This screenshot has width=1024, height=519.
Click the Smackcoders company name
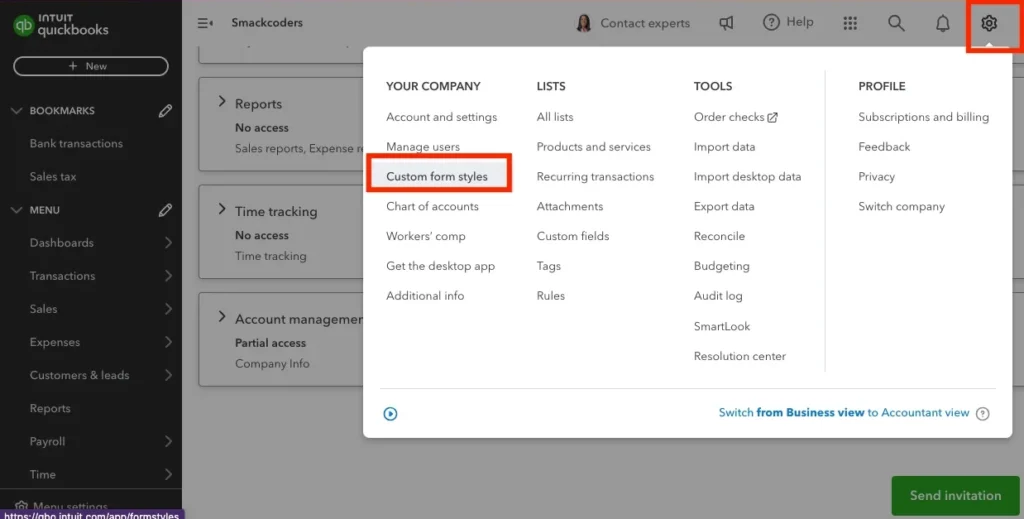266,23
